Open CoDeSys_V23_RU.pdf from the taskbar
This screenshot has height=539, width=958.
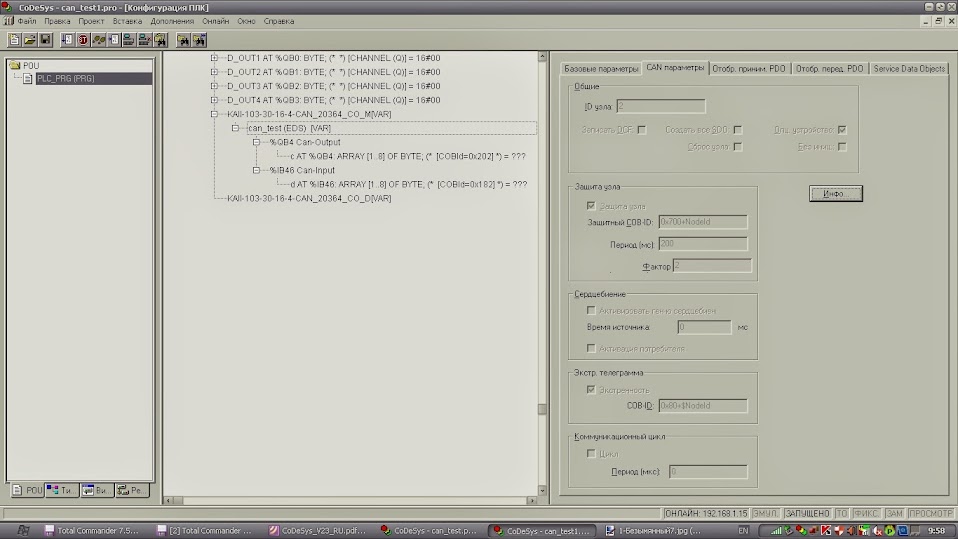(318, 530)
